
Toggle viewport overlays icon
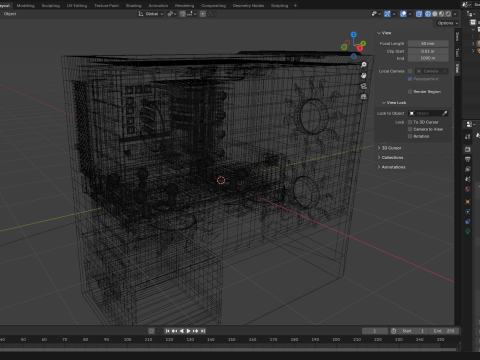click(403, 14)
